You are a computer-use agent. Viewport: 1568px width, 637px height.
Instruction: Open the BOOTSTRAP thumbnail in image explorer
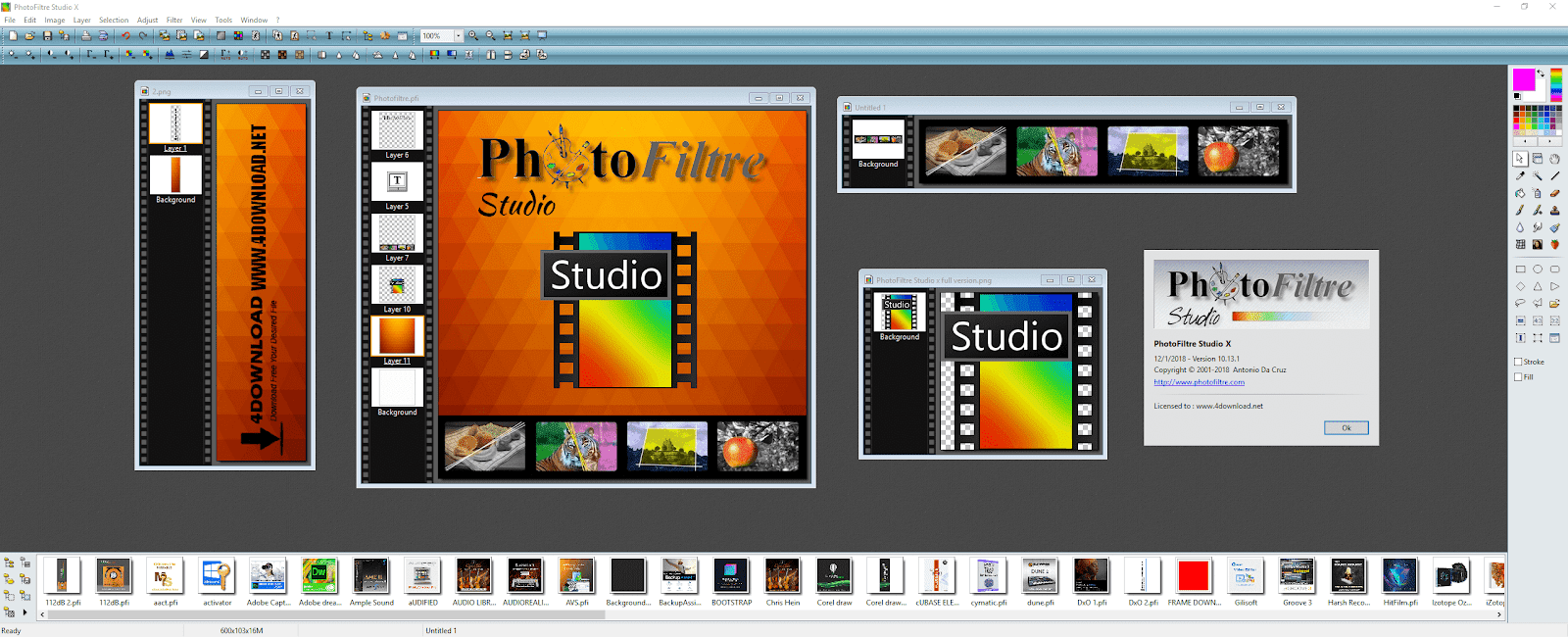point(731,575)
